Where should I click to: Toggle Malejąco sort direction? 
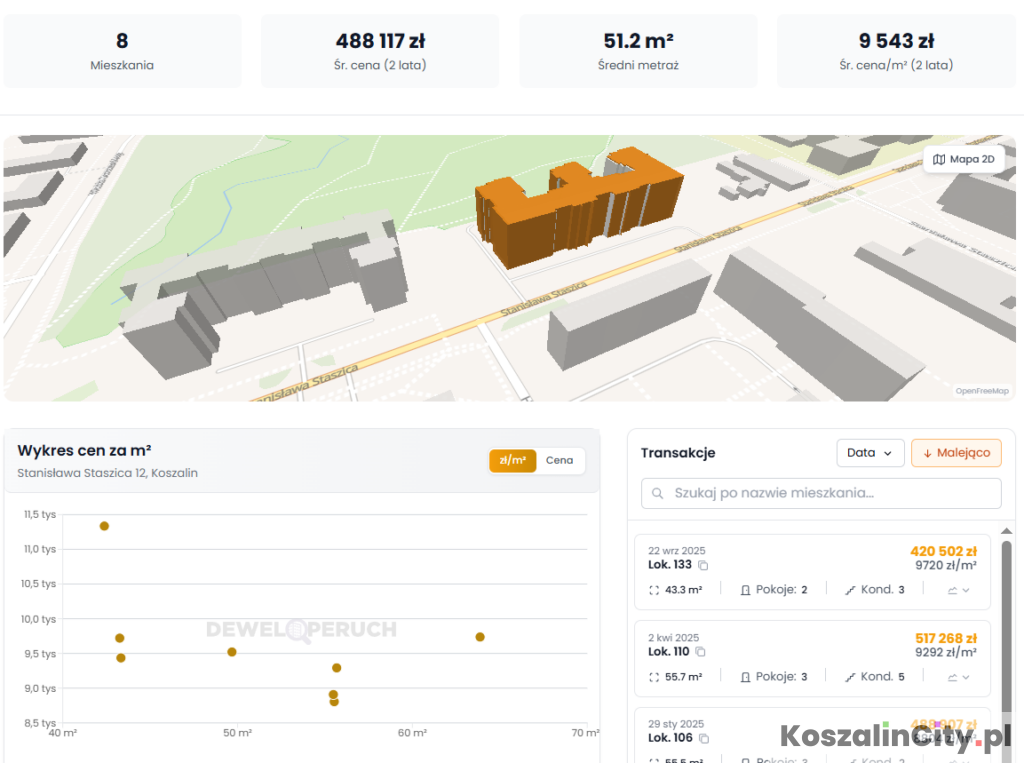(955, 453)
